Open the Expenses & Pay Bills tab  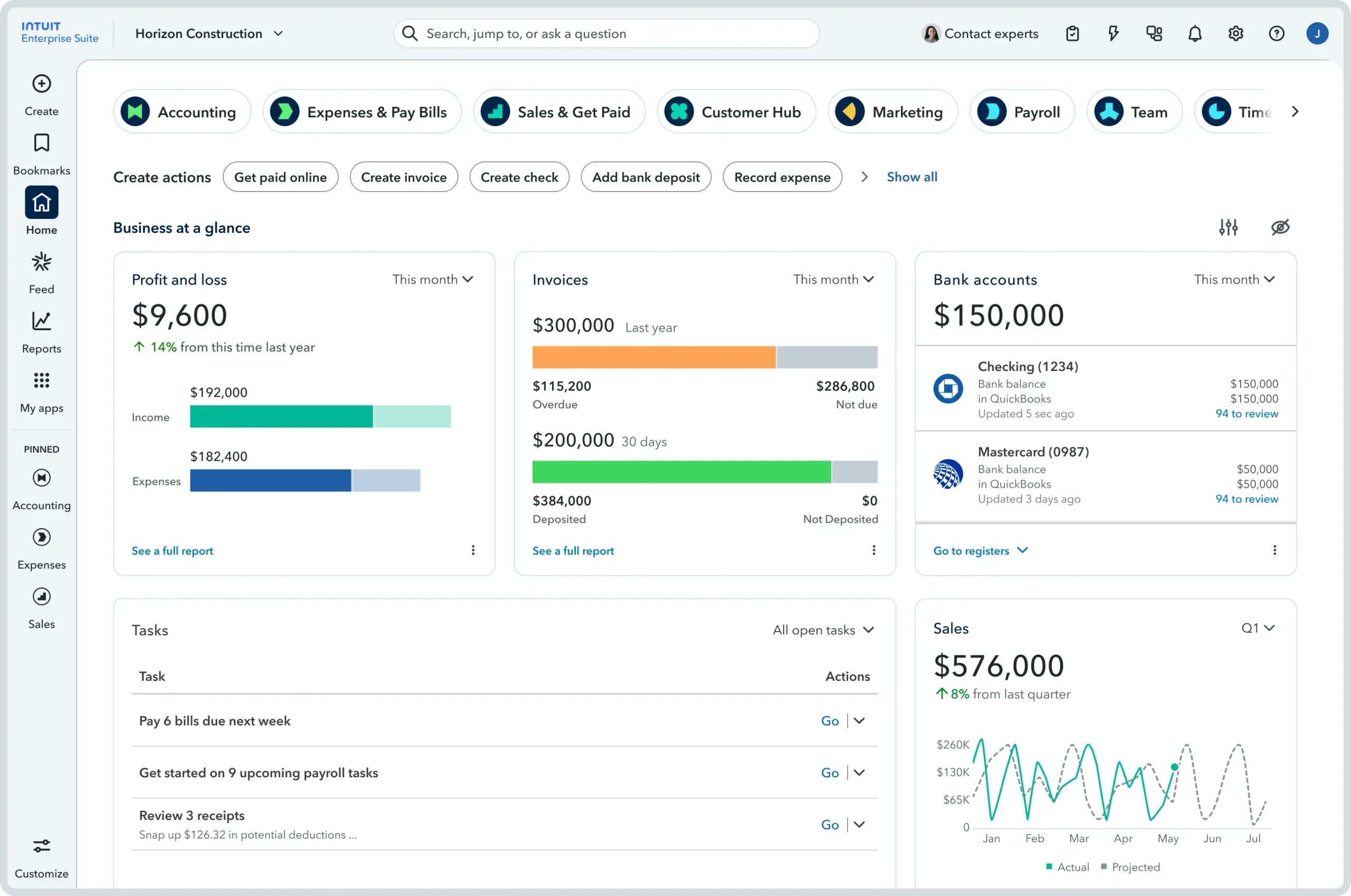coord(363,112)
